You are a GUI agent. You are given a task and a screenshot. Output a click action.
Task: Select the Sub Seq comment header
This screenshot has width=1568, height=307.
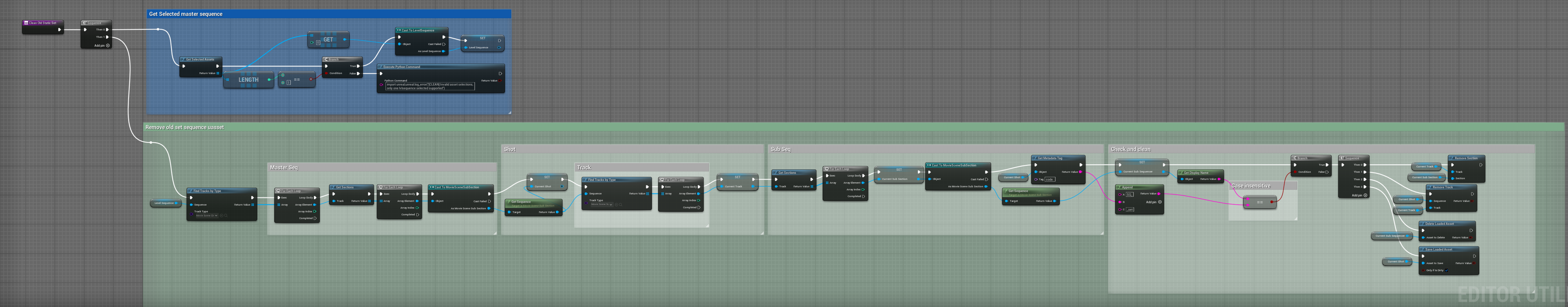[935, 149]
